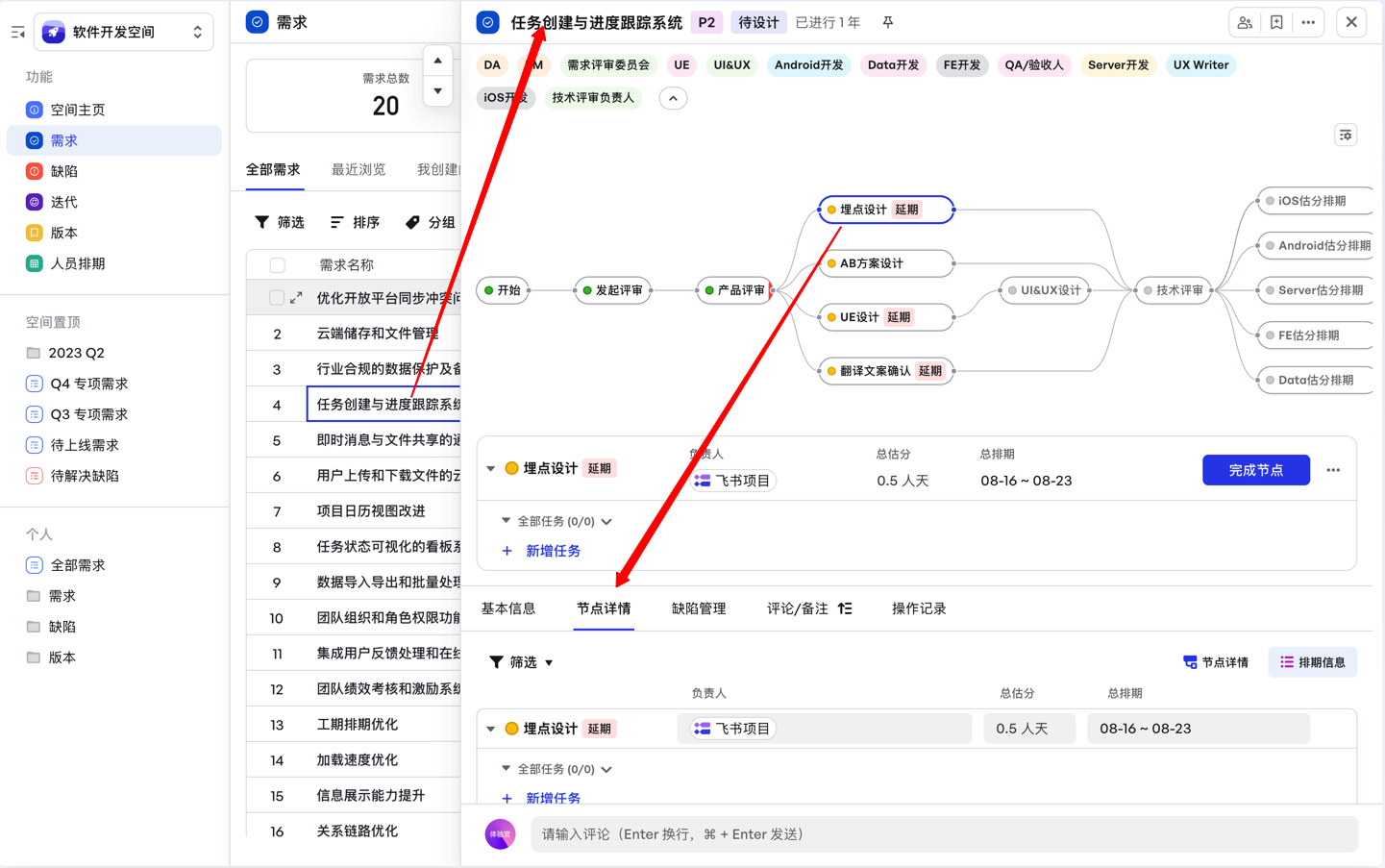Open more options beside 完成节点
The image size is (1385, 868).
pyautogui.click(x=1333, y=470)
